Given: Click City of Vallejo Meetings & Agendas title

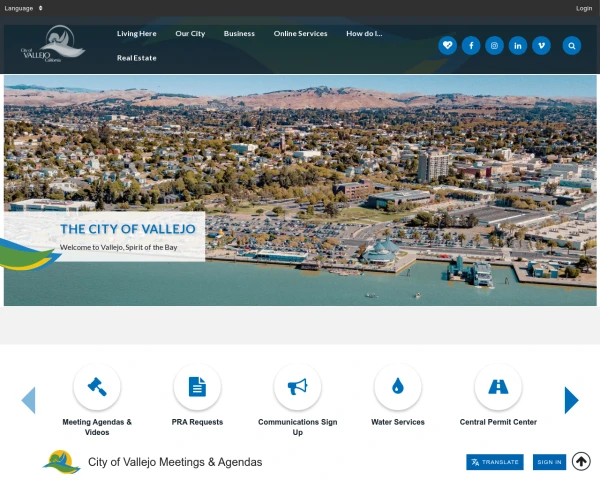Looking at the screenshot, I should point(175,462).
